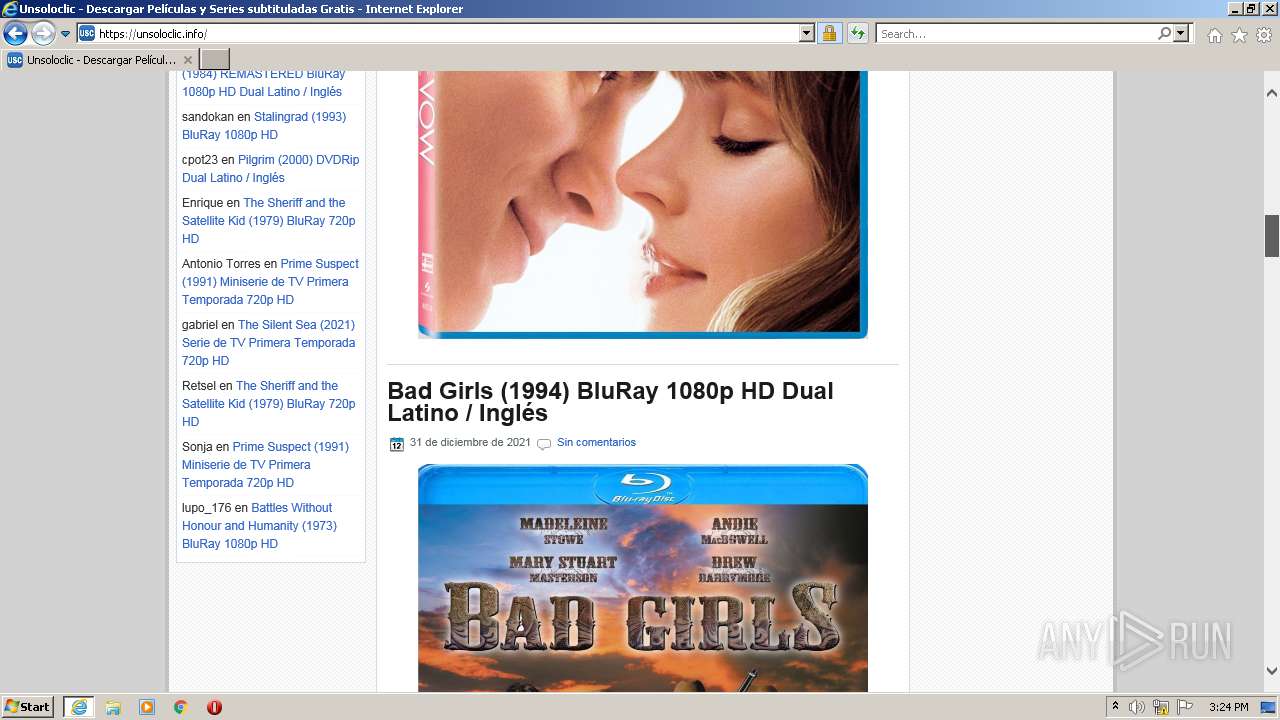Open Battles Without Honour and Humanity link
Viewport: 1280px width, 720px height.
tap(259, 526)
